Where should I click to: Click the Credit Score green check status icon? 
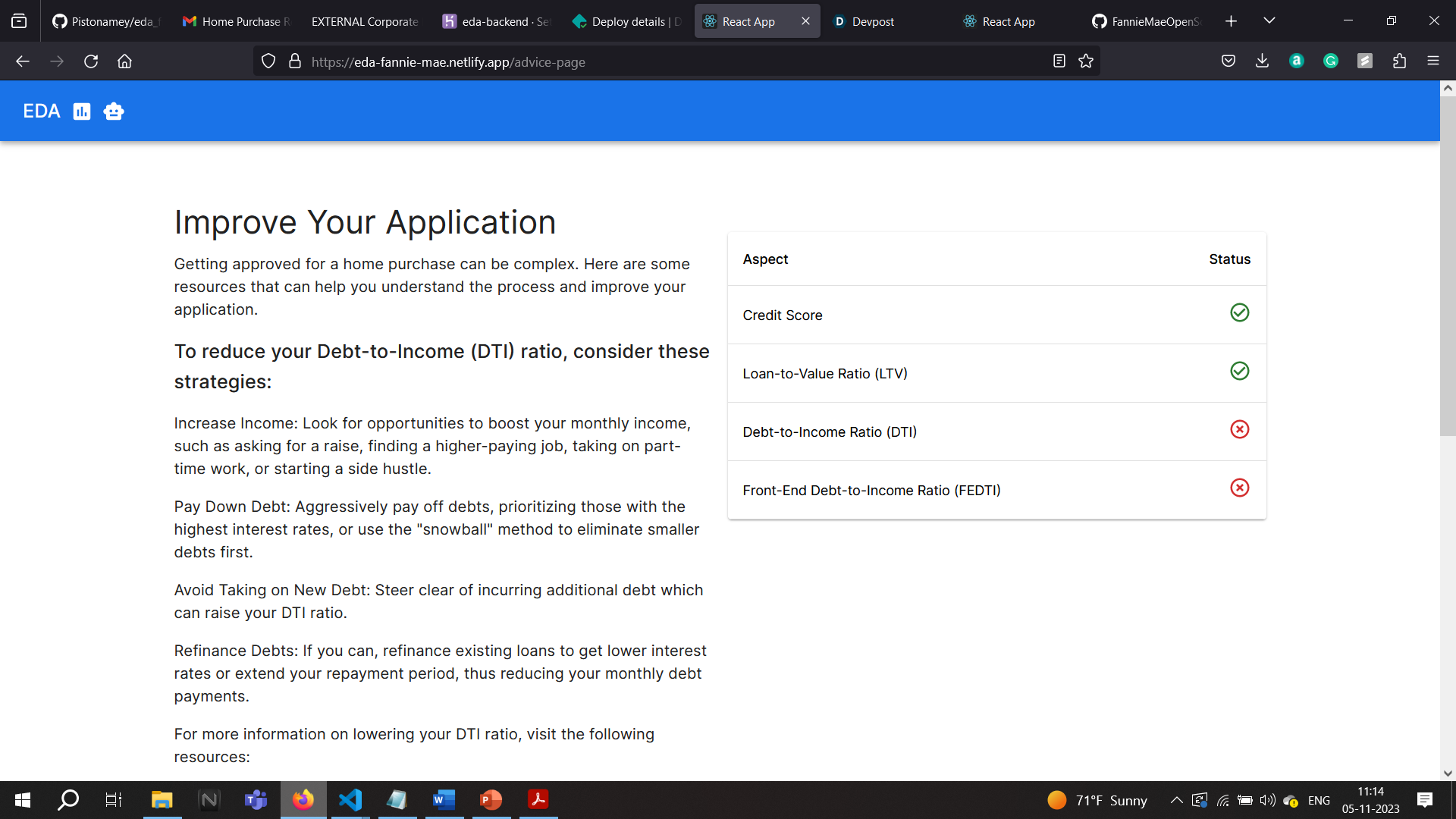tap(1239, 312)
